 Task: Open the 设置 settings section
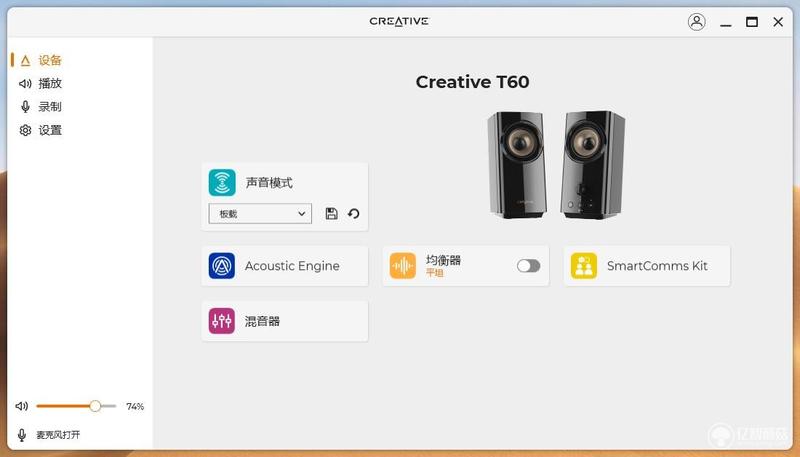pyautogui.click(x=40, y=130)
